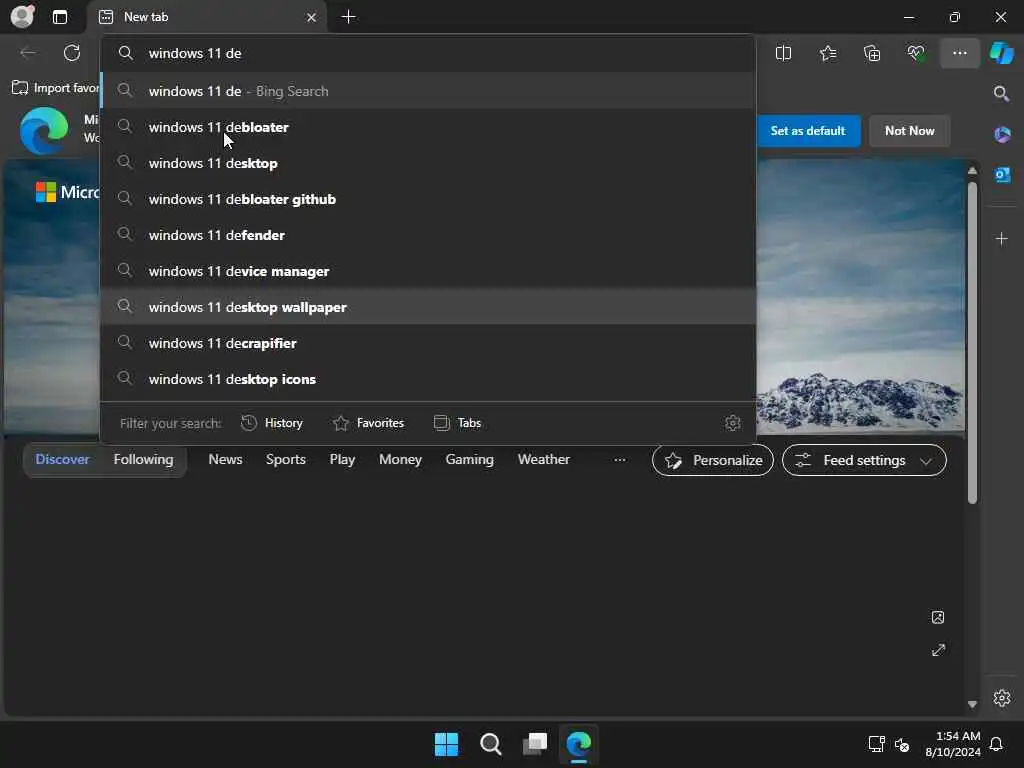The width and height of the screenshot is (1024, 768).
Task: Switch to the Discover feed tab
Action: [62, 460]
